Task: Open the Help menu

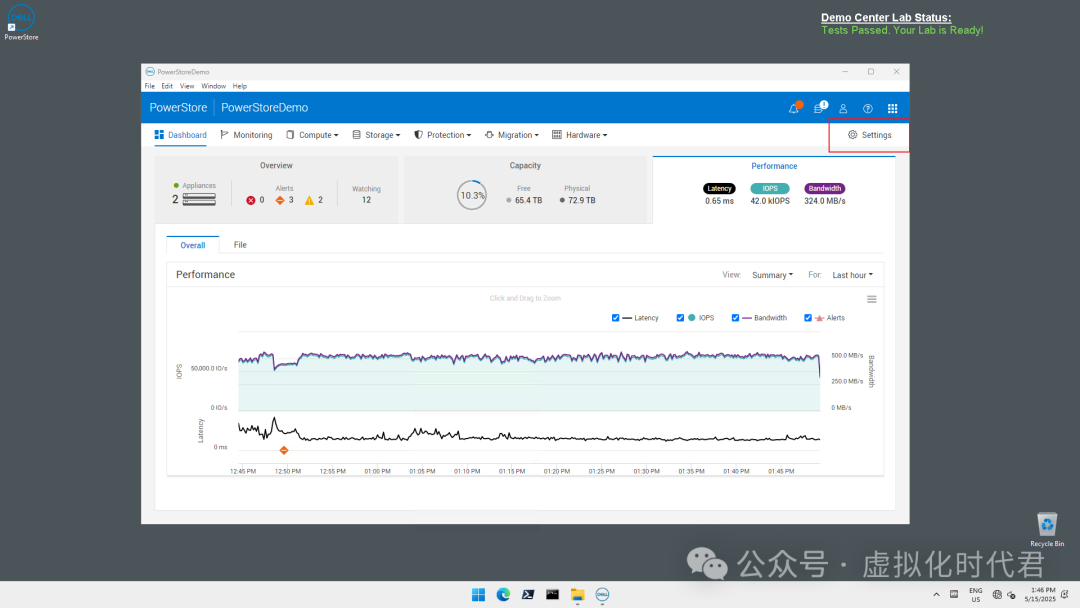Action: click(x=240, y=86)
